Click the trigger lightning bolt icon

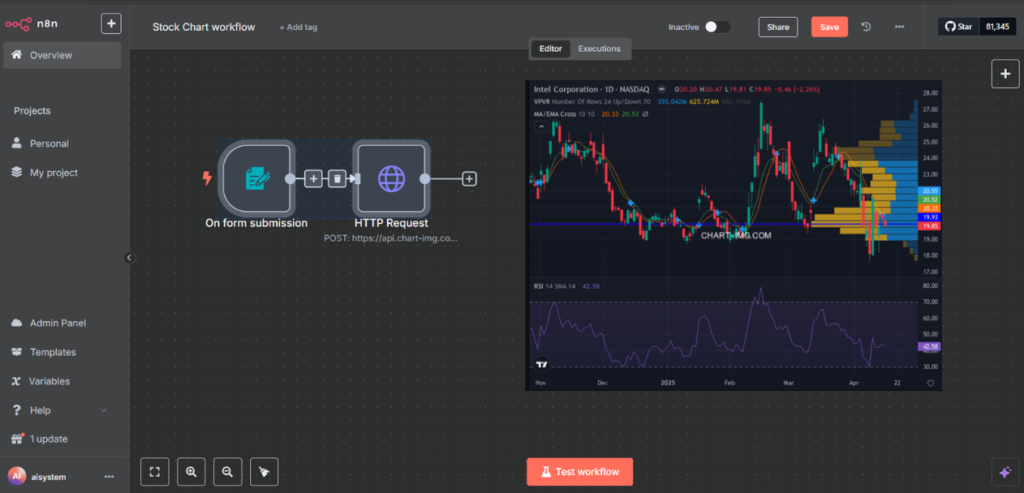(207, 178)
